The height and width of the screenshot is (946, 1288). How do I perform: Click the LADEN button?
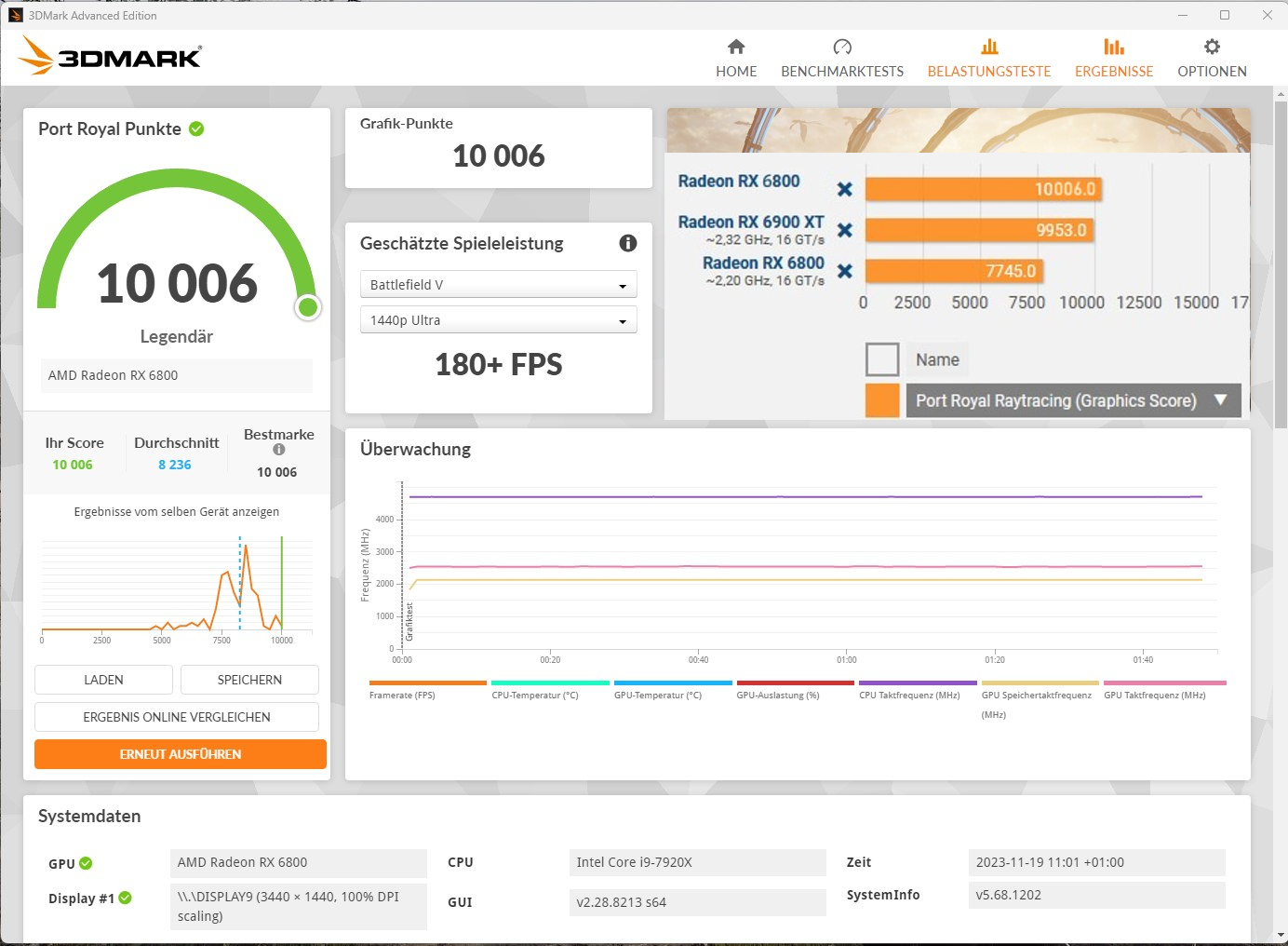pyautogui.click(x=103, y=680)
